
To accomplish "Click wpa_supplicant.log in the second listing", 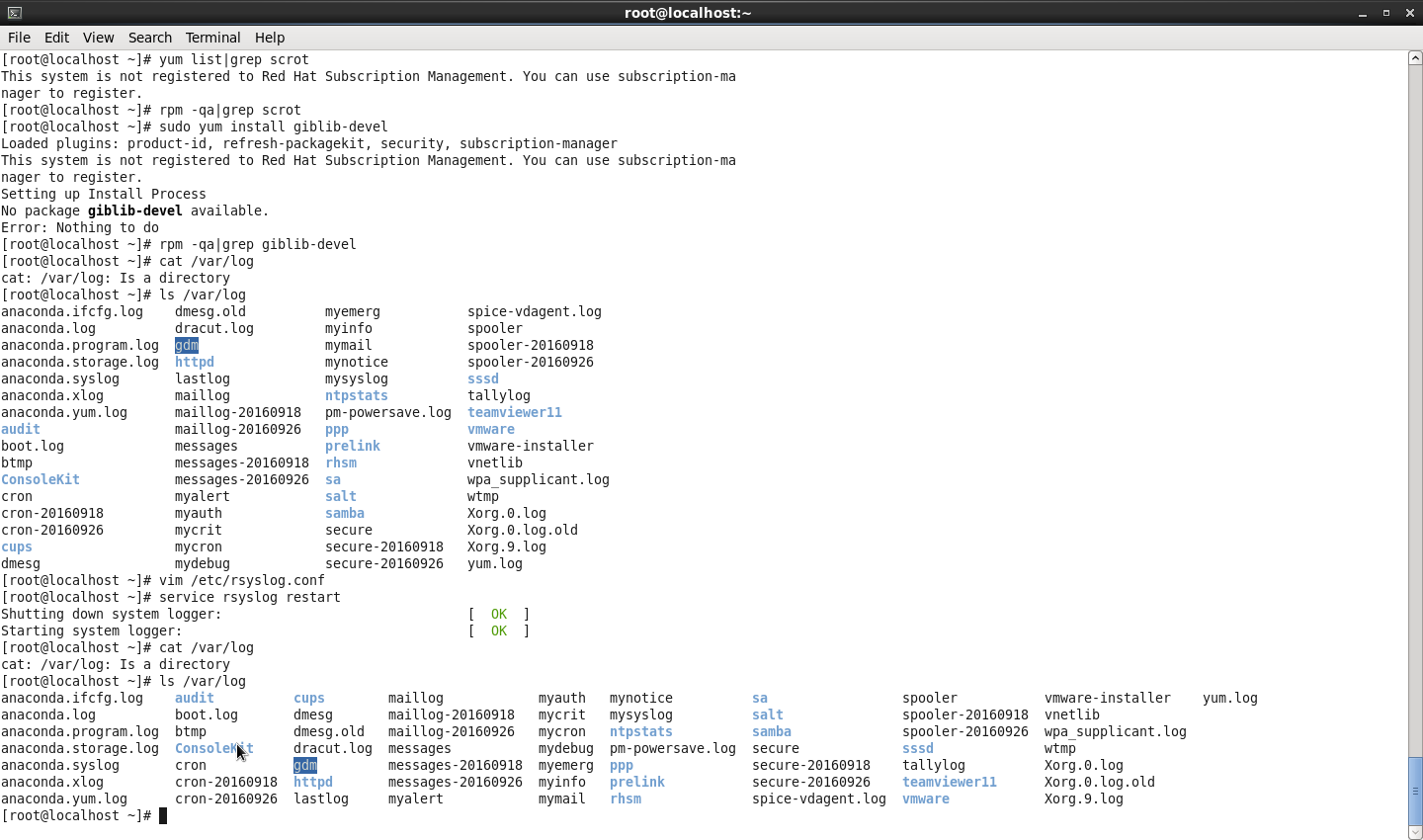I will pos(1116,731).
